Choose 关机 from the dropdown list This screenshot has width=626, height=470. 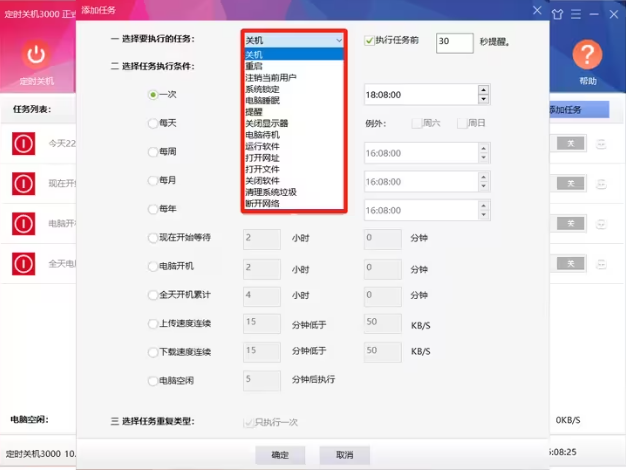coord(294,55)
